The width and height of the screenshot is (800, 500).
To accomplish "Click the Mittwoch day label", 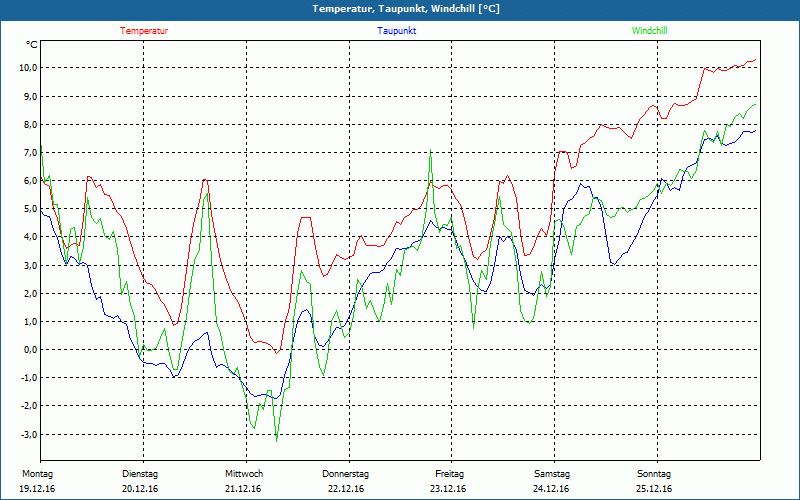I will [244, 474].
